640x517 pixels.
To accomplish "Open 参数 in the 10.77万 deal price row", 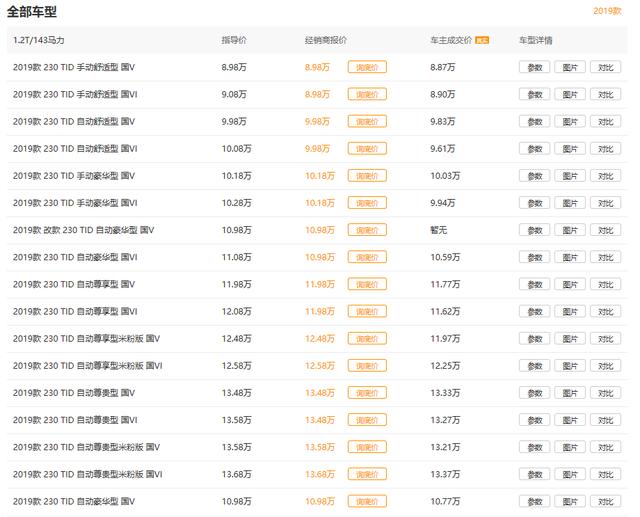I will 534,501.
